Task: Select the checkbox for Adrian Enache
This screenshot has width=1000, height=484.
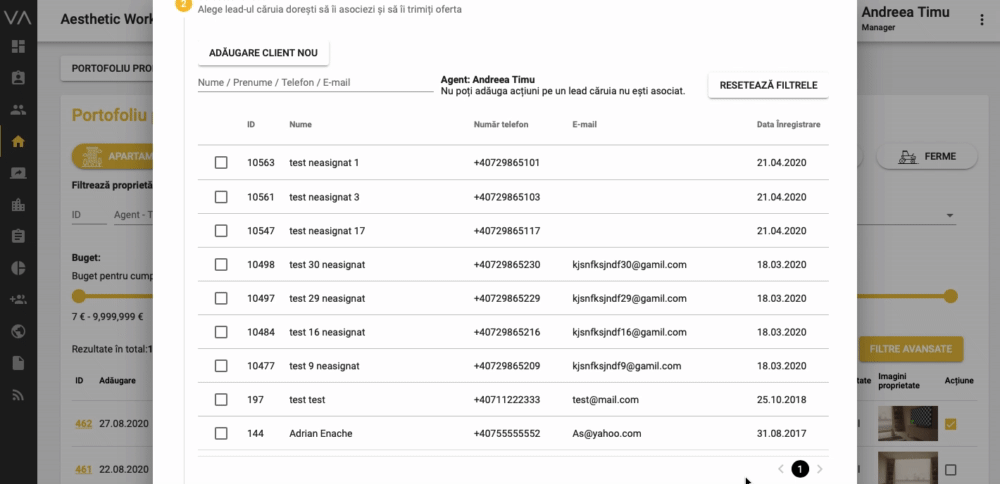Action: point(221,434)
